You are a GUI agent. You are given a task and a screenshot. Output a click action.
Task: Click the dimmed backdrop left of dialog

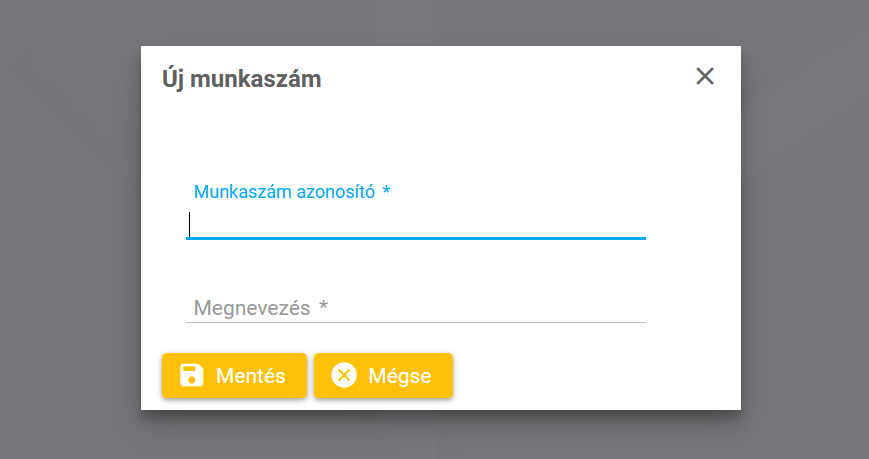(x=70, y=230)
